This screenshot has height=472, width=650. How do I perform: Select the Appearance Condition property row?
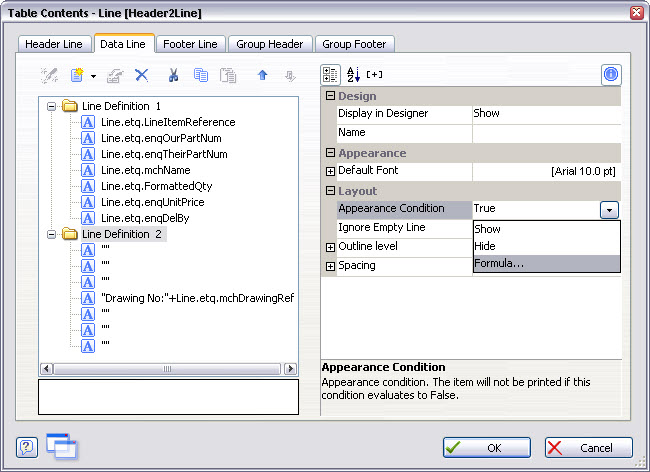pos(404,208)
